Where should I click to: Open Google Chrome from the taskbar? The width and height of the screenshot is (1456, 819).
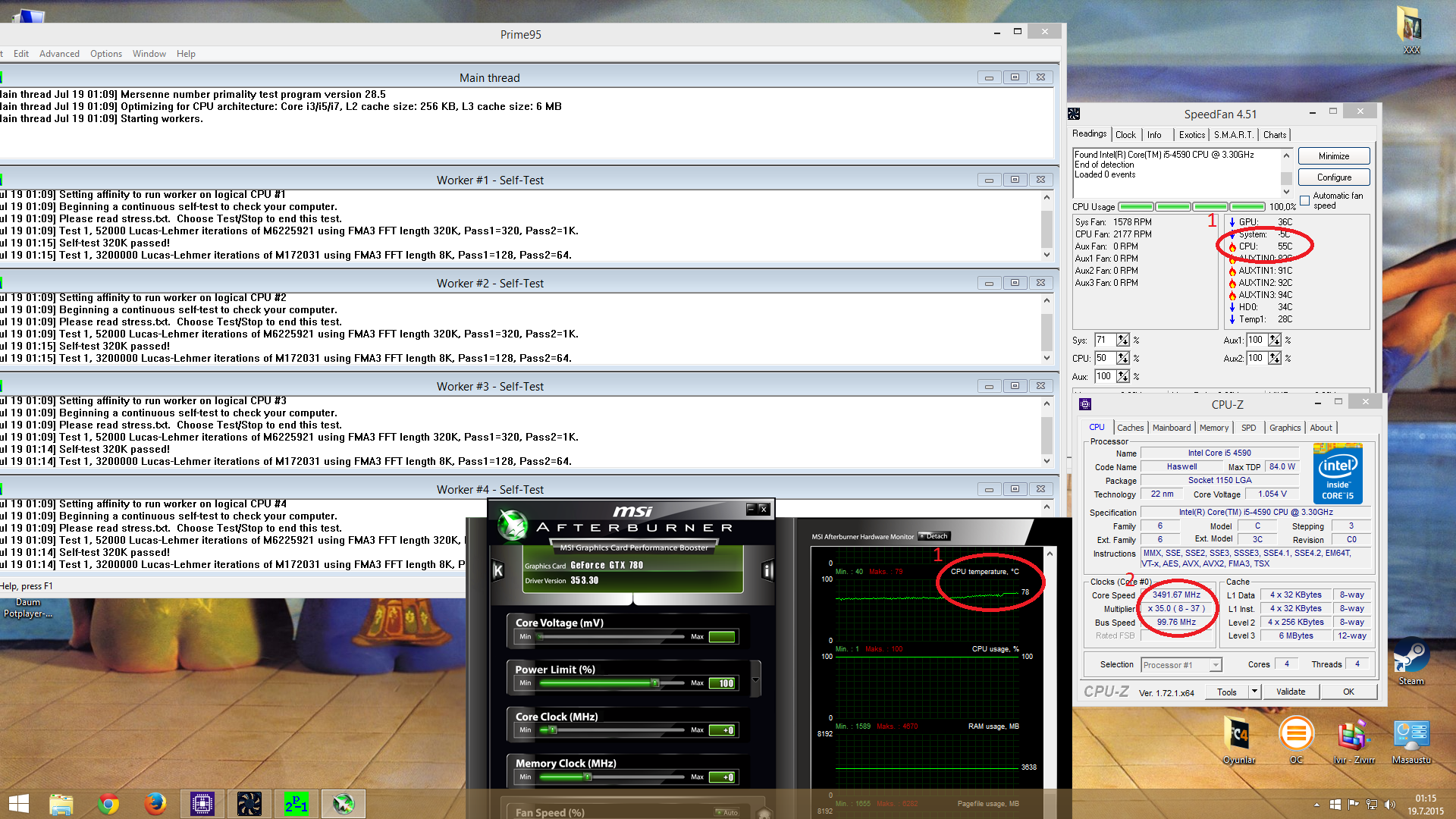tap(108, 804)
